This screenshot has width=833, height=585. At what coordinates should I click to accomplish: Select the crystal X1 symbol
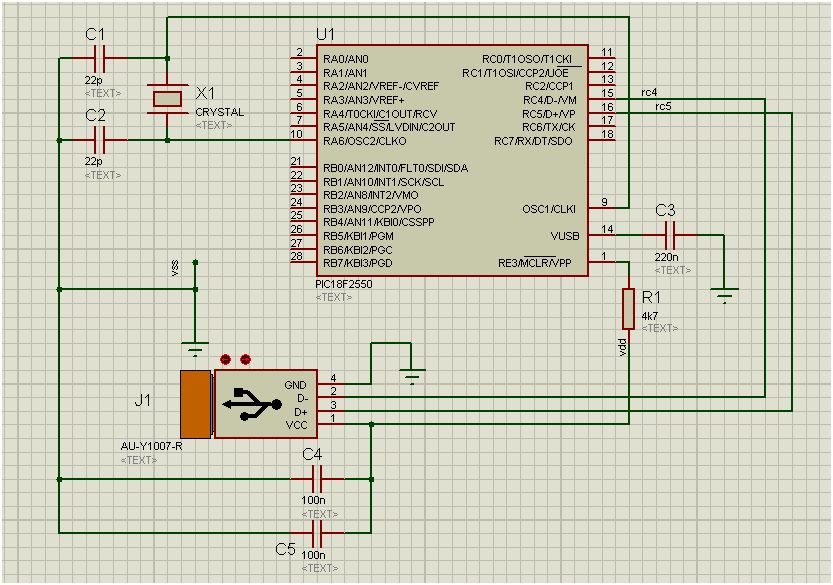166,98
